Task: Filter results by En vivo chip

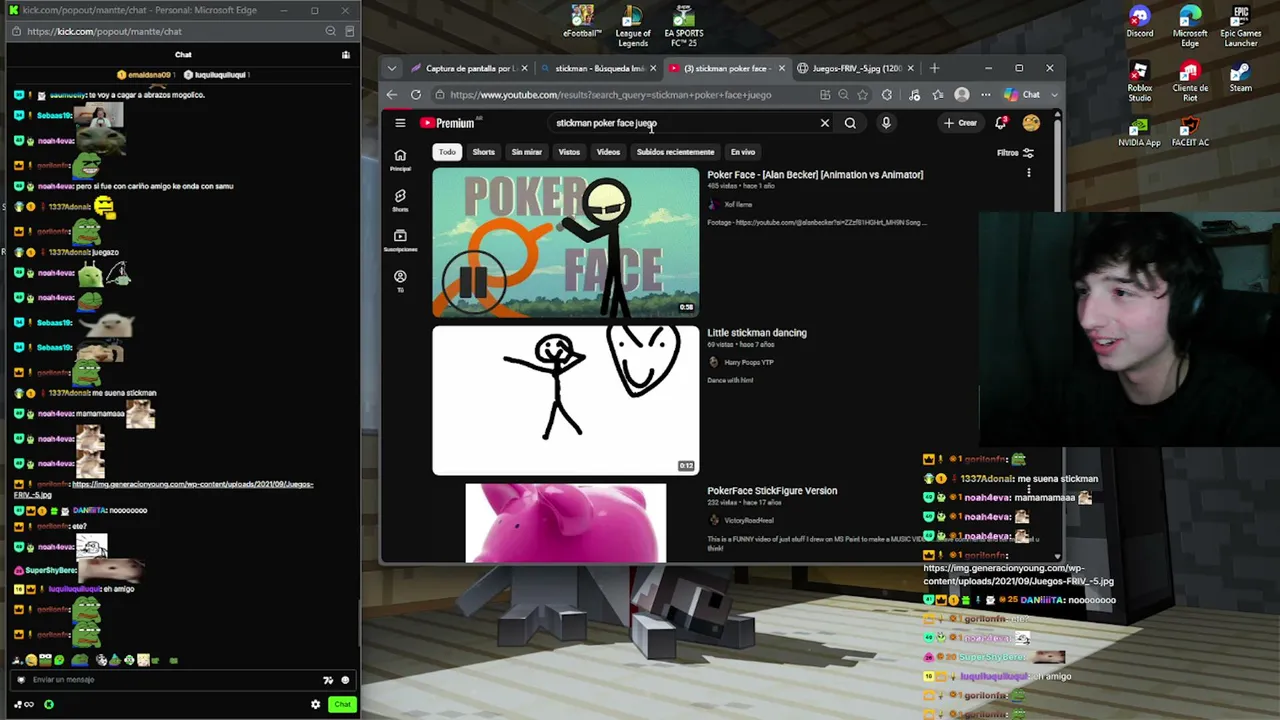Action: [743, 152]
